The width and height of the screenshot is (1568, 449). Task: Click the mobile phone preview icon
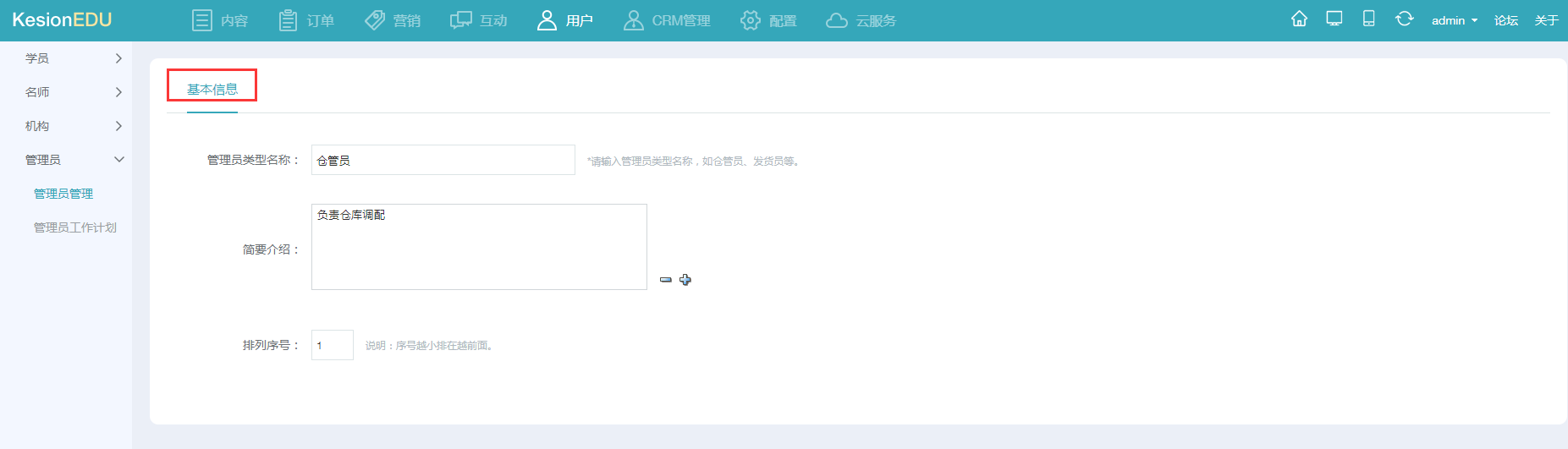click(x=1368, y=19)
